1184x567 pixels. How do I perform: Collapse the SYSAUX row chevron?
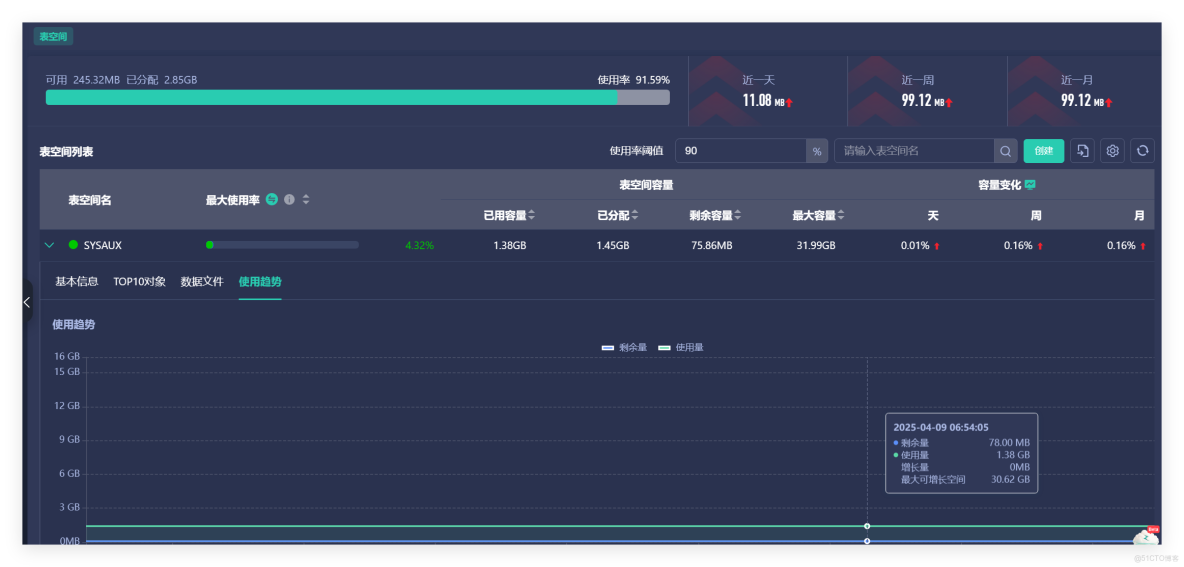pyautogui.click(x=50, y=245)
